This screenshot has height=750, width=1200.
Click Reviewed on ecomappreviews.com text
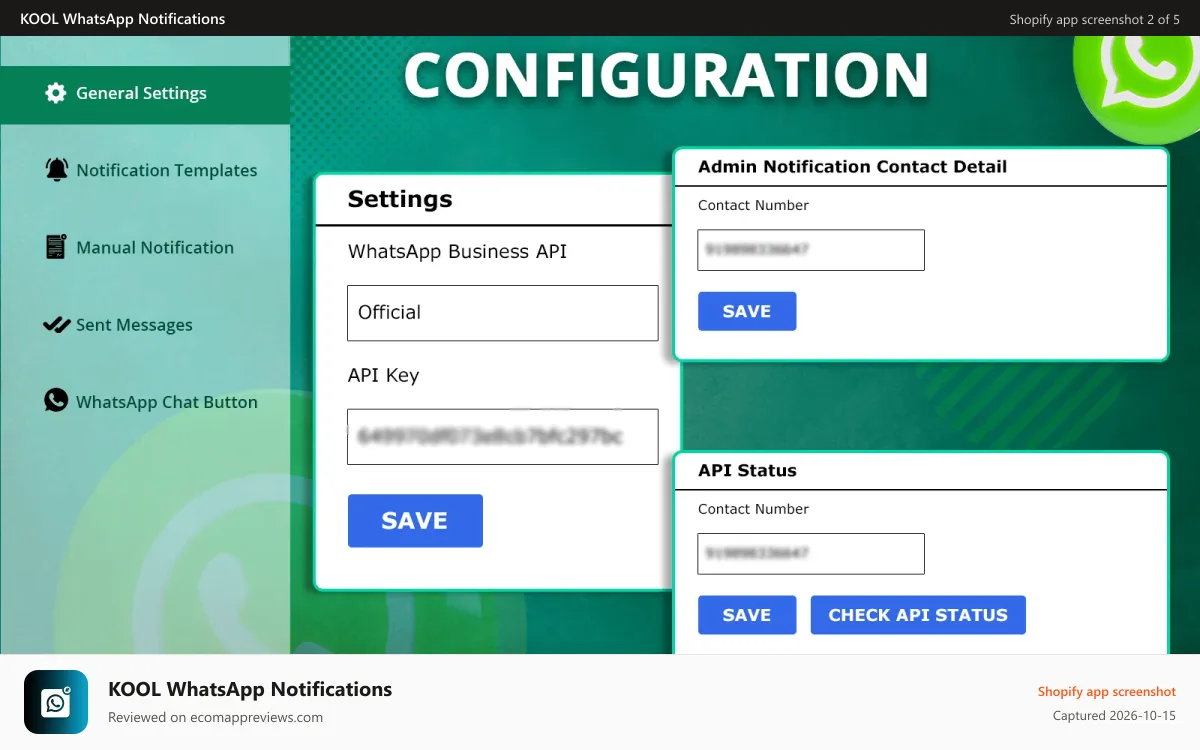[x=215, y=717]
